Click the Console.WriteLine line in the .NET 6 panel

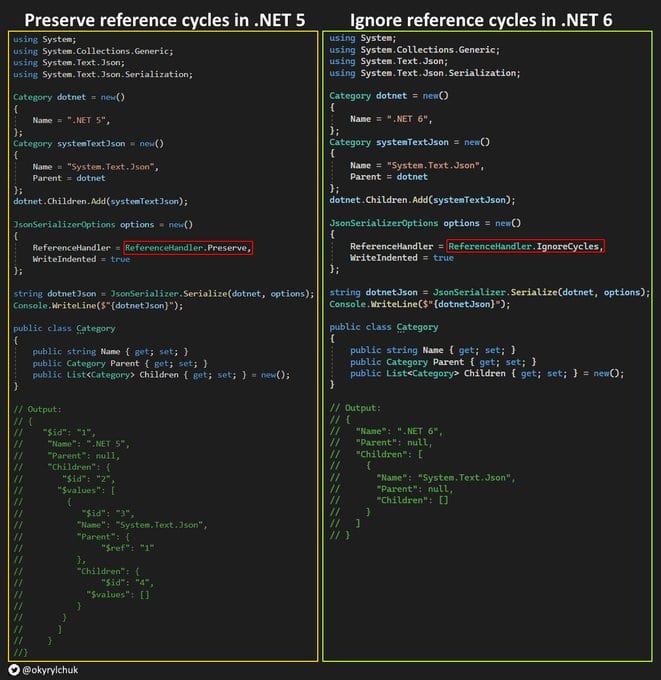pos(419,304)
